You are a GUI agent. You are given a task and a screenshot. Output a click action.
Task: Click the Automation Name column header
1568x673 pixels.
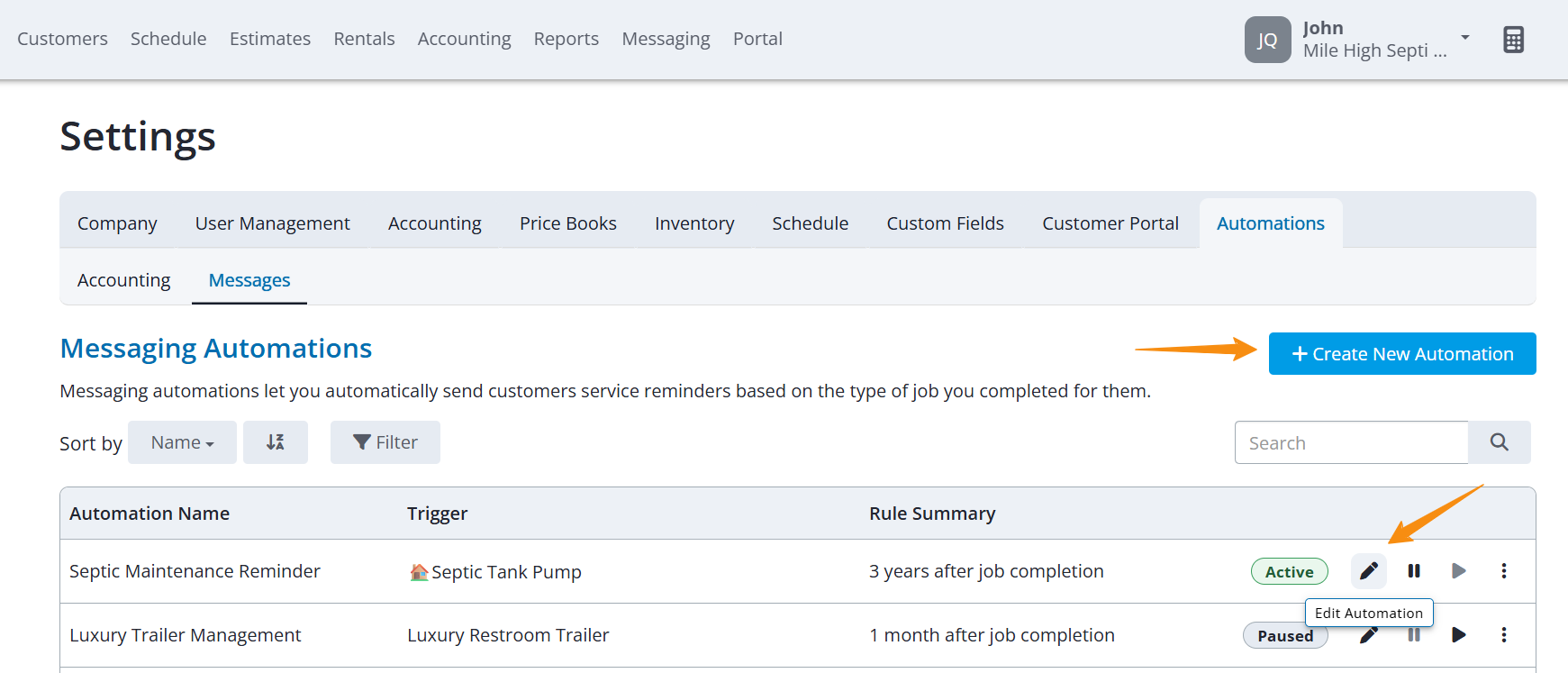click(x=150, y=514)
